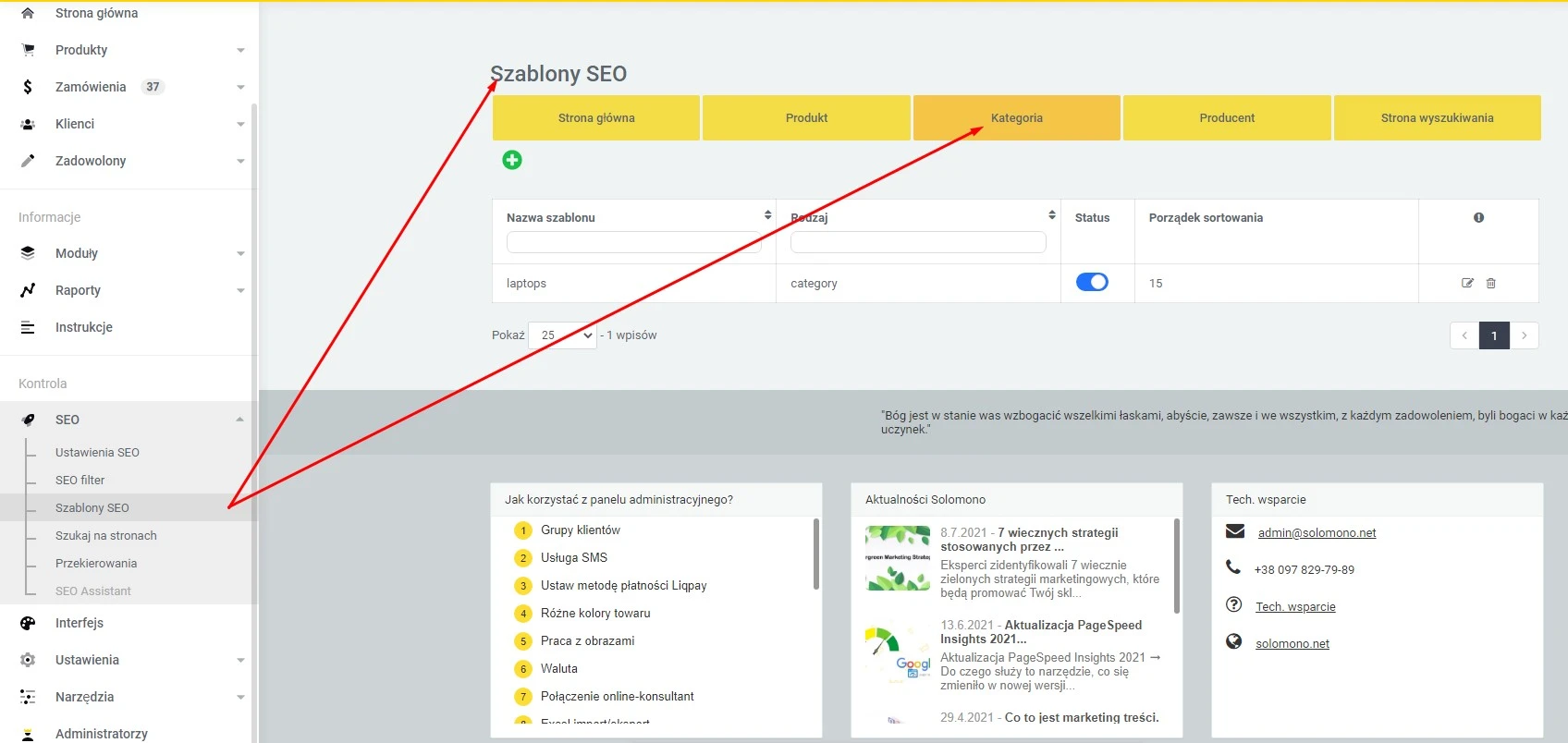This screenshot has height=743, width=1568.
Task: Click the Strona główna home icon
Action: (x=28, y=13)
